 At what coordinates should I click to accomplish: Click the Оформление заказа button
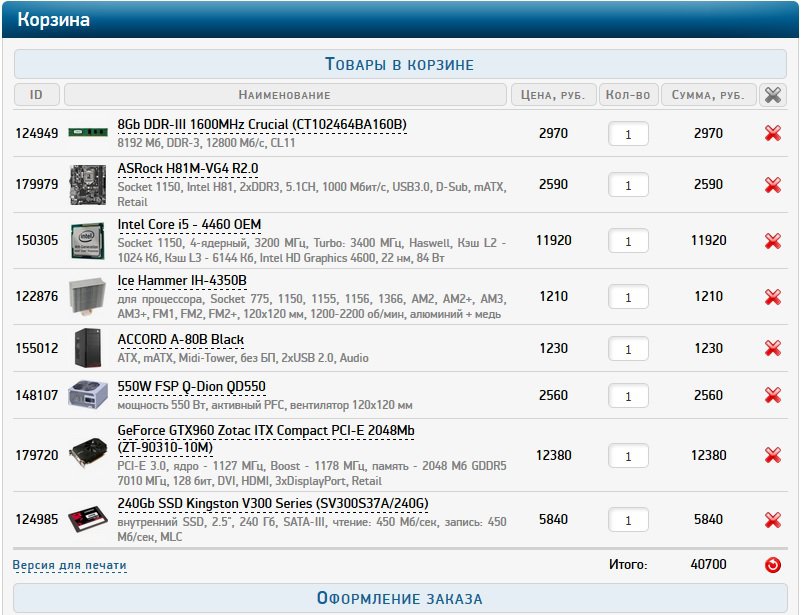pyautogui.click(x=400, y=598)
